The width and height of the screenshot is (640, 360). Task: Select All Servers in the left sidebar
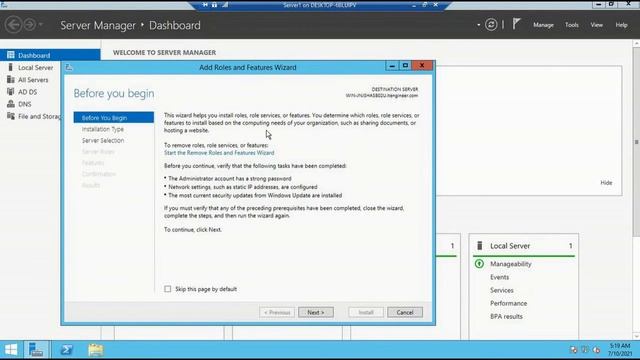33,80
